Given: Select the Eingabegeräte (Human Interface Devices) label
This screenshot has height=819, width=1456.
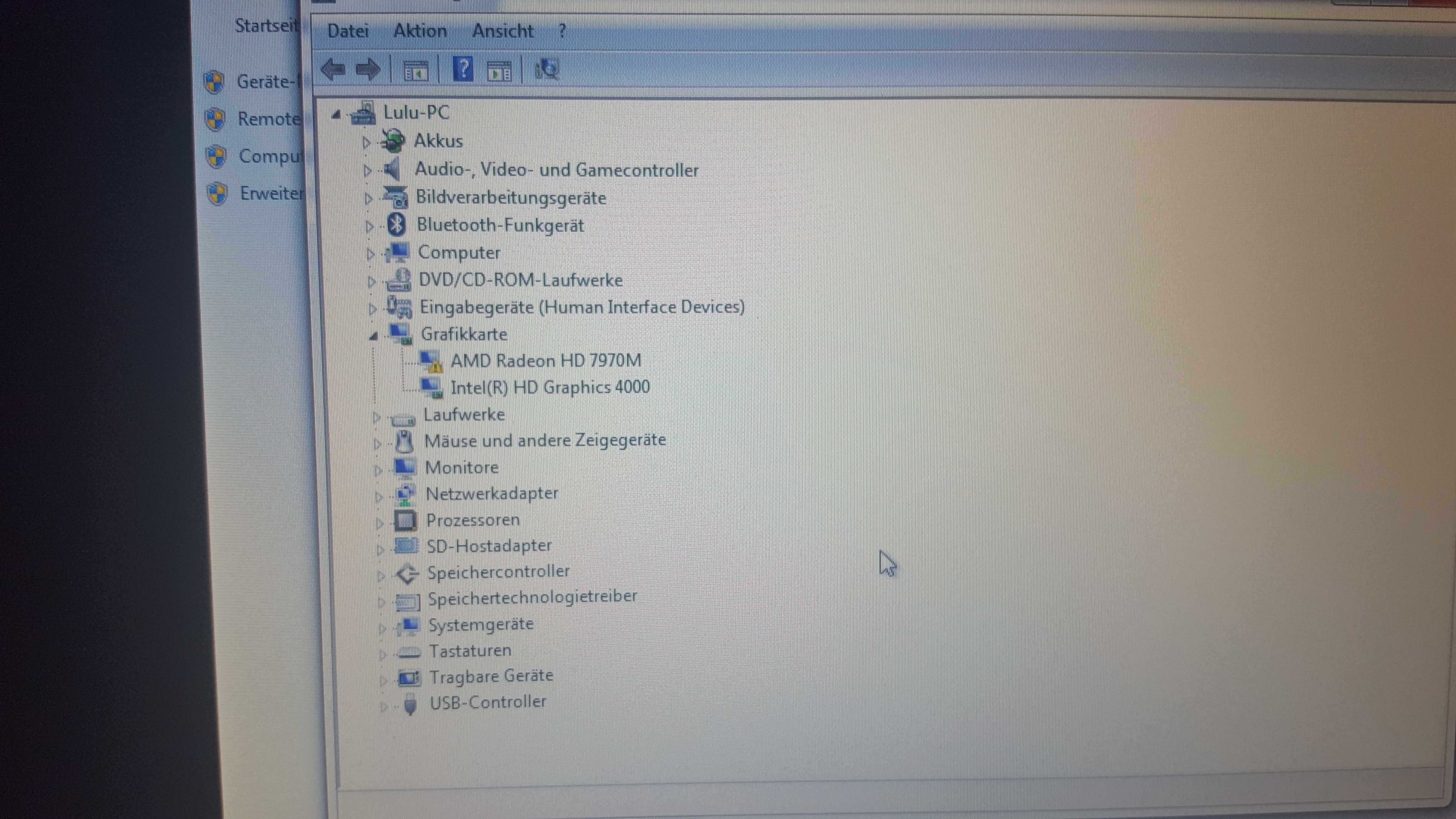Looking at the screenshot, I should (x=582, y=307).
